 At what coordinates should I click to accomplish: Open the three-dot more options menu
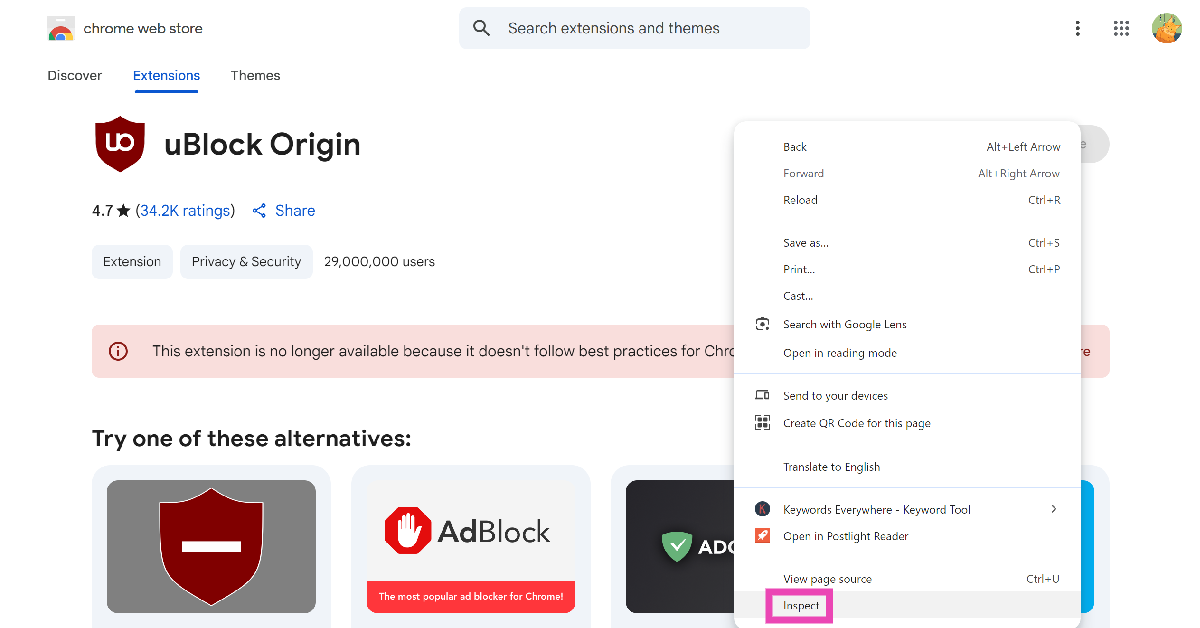[1077, 28]
